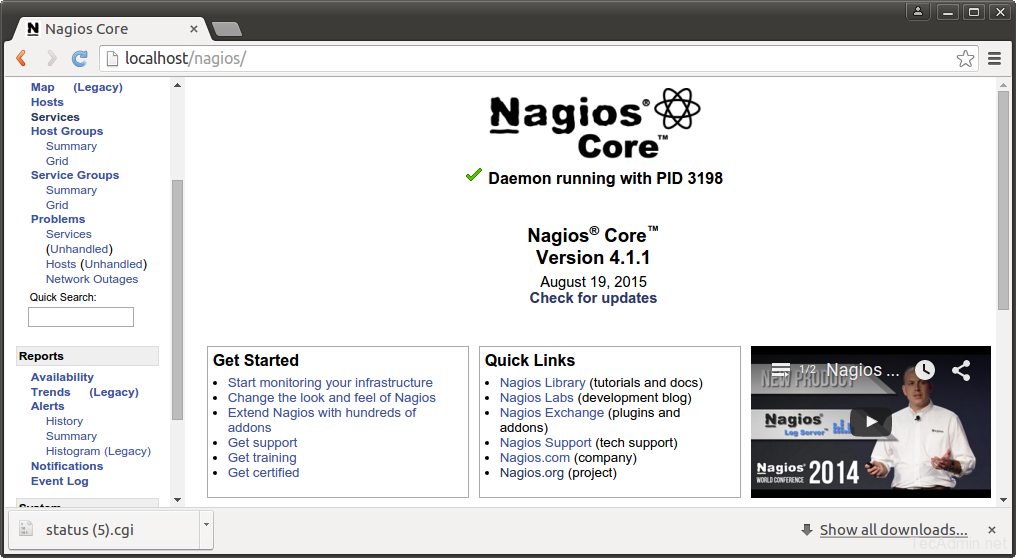Open Service Groups page
1016x558 pixels.
(75, 175)
